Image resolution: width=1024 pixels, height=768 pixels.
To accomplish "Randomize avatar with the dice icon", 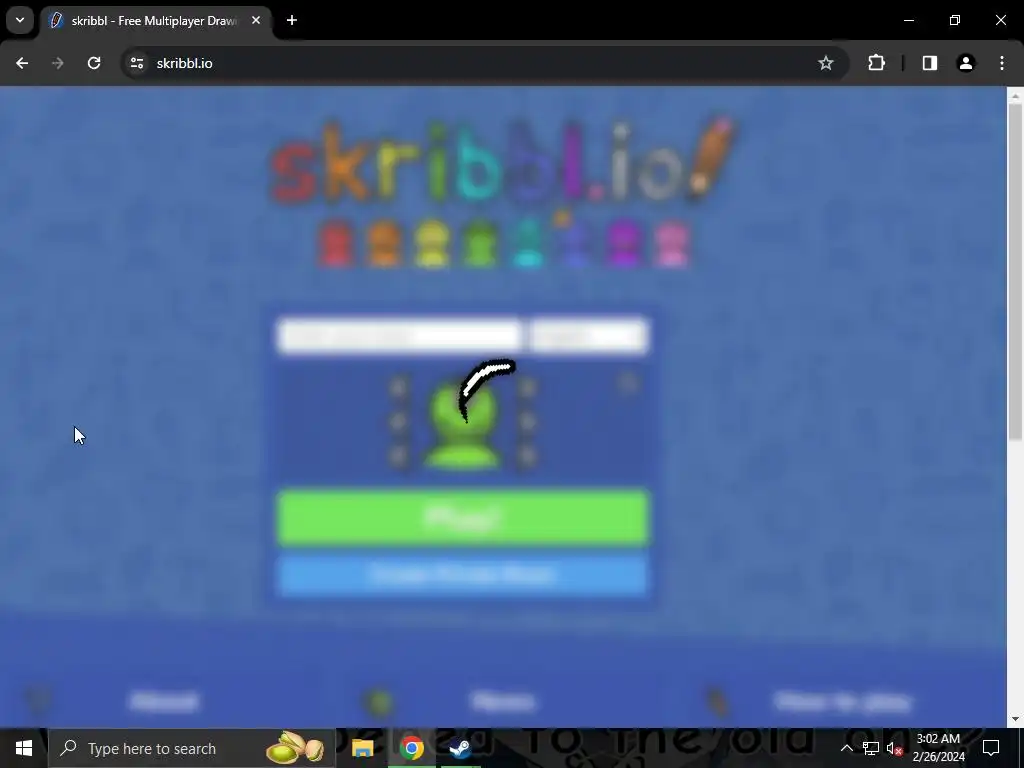I will [x=628, y=383].
